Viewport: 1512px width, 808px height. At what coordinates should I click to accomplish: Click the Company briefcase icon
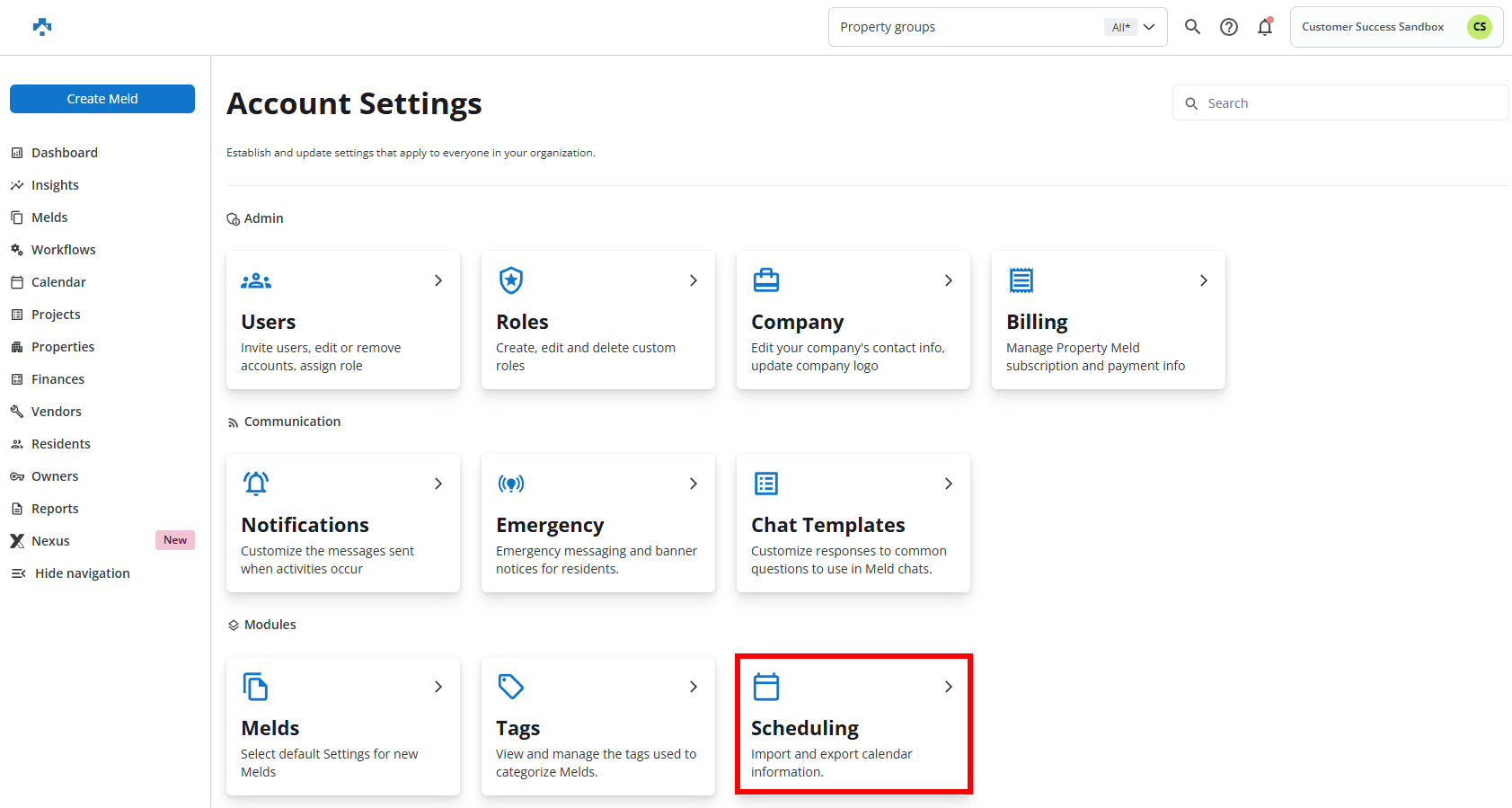(766, 280)
